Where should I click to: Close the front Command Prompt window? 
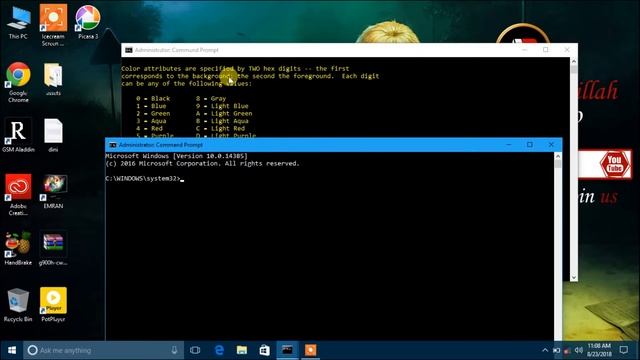point(551,144)
